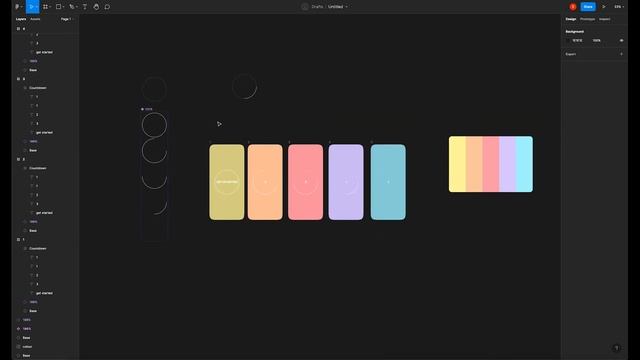Click the Untitled file name
640x360 pixels.
click(x=336, y=7)
